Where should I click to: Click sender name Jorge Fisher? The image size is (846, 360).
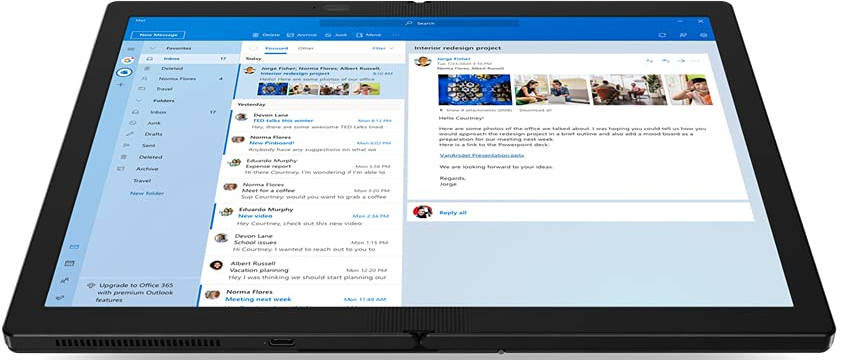click(x=454, y=59)
